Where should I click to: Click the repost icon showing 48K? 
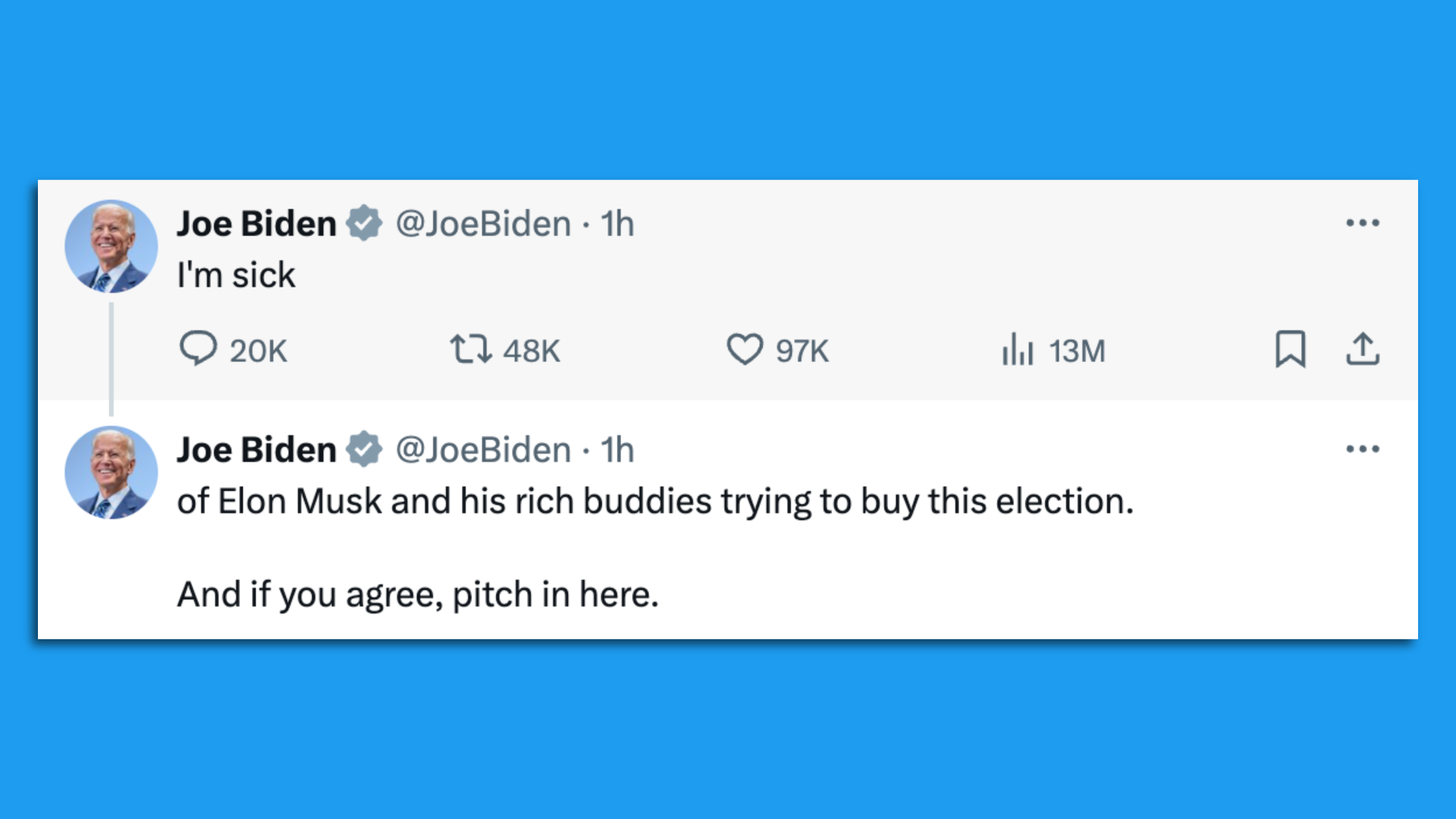(x=471, y=350)
